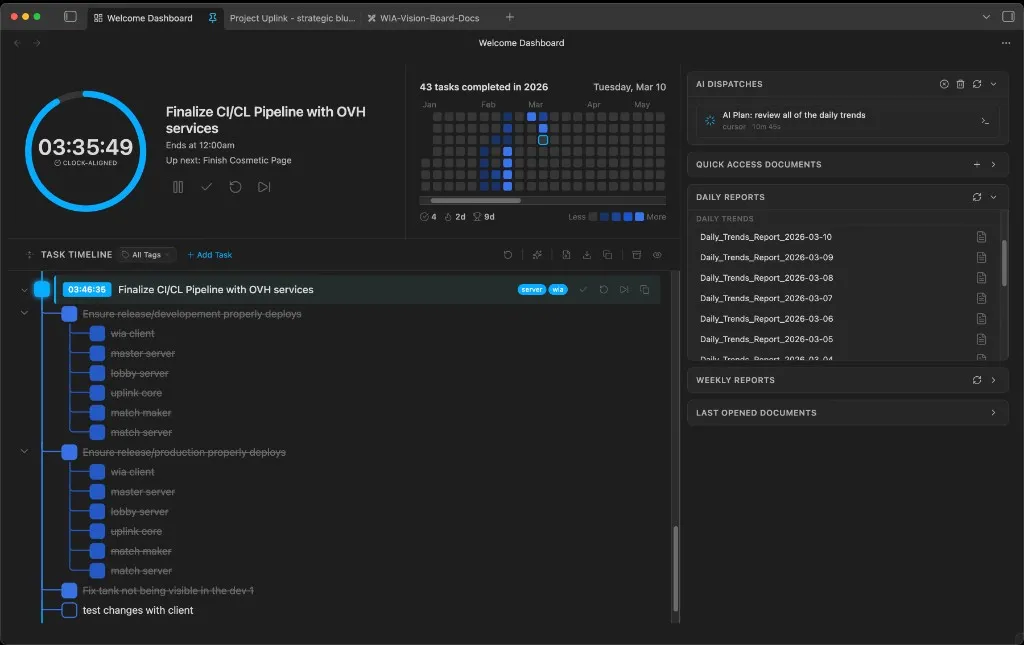
Task: Skip the Finalize CI/CL Pipeline row task
Action: [x=624, y=290]
